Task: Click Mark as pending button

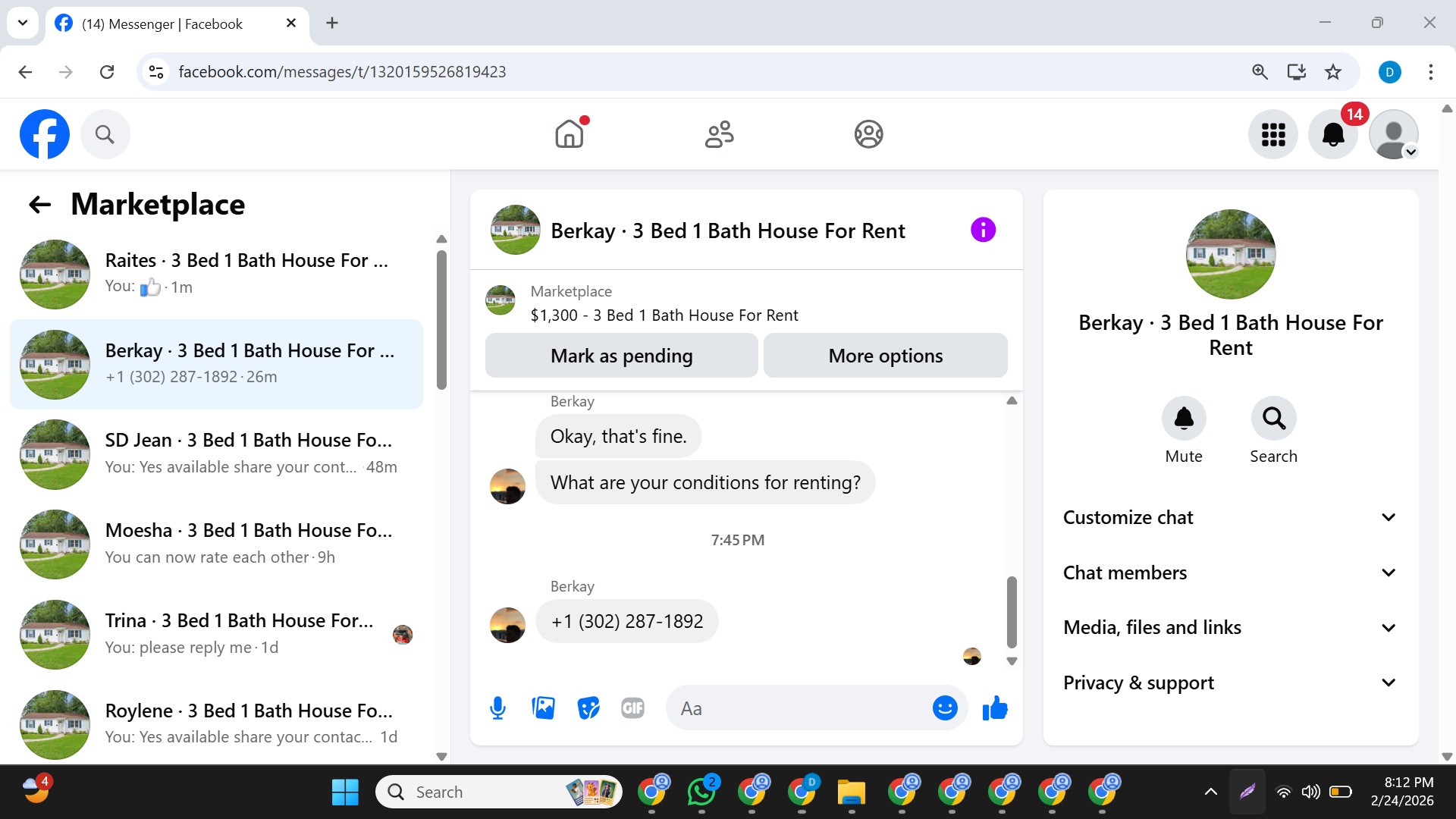Action: coord(621,356)
